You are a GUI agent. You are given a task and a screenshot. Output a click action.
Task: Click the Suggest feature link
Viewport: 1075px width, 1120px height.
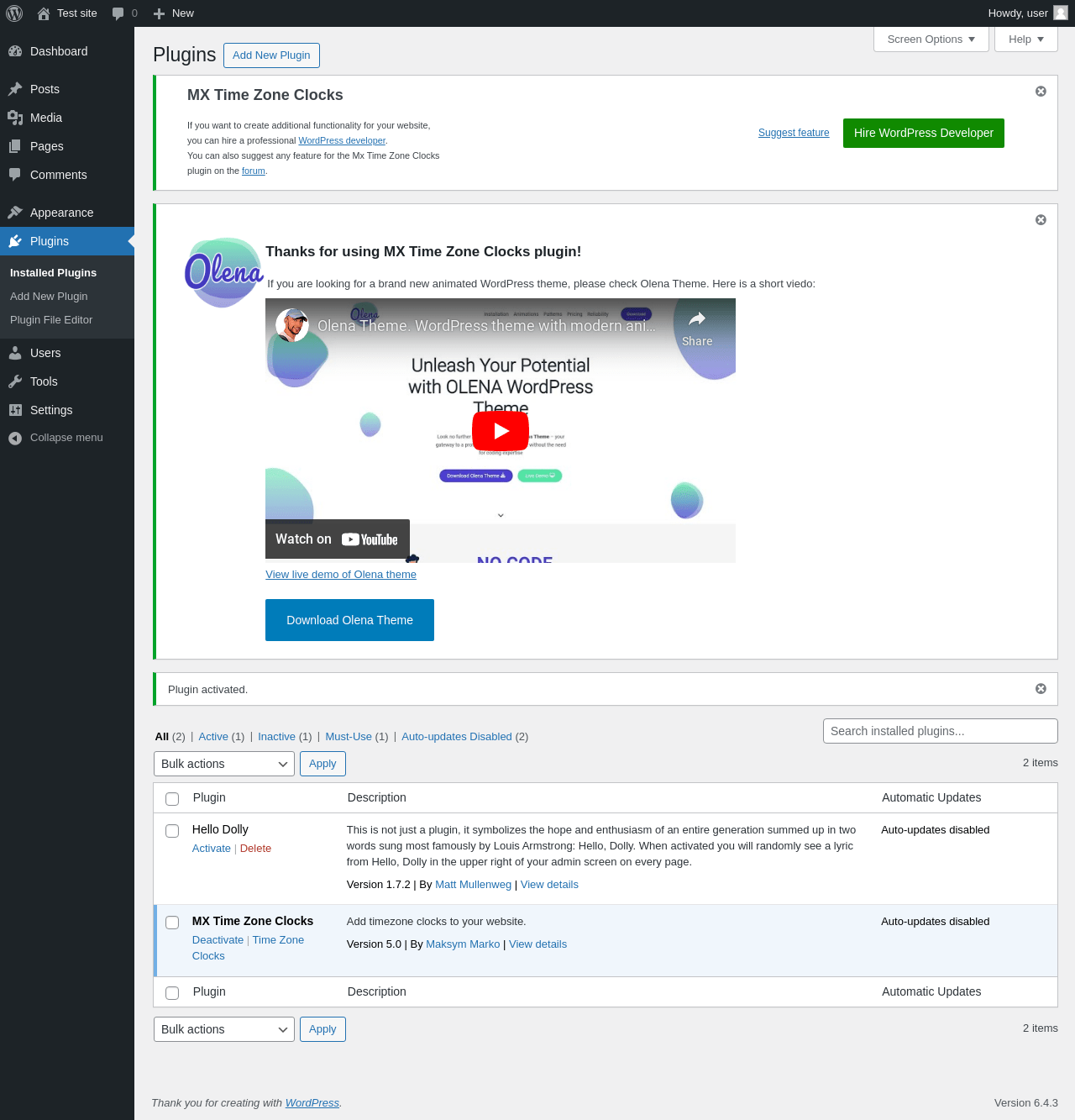794,133
